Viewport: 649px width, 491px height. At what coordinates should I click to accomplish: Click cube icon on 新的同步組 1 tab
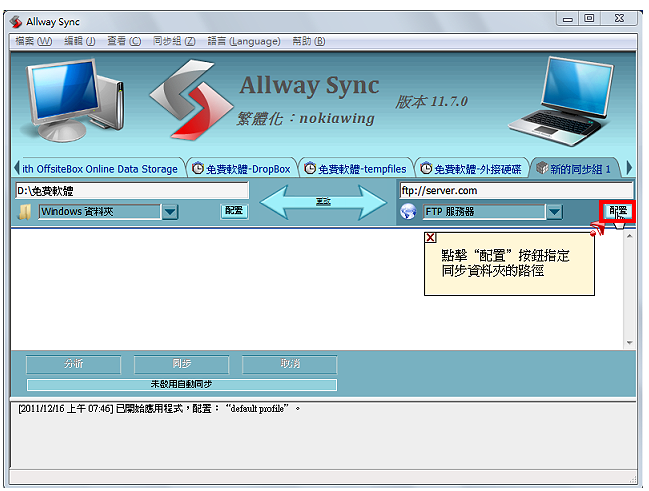pyautogui.click(x=542, y=168)
